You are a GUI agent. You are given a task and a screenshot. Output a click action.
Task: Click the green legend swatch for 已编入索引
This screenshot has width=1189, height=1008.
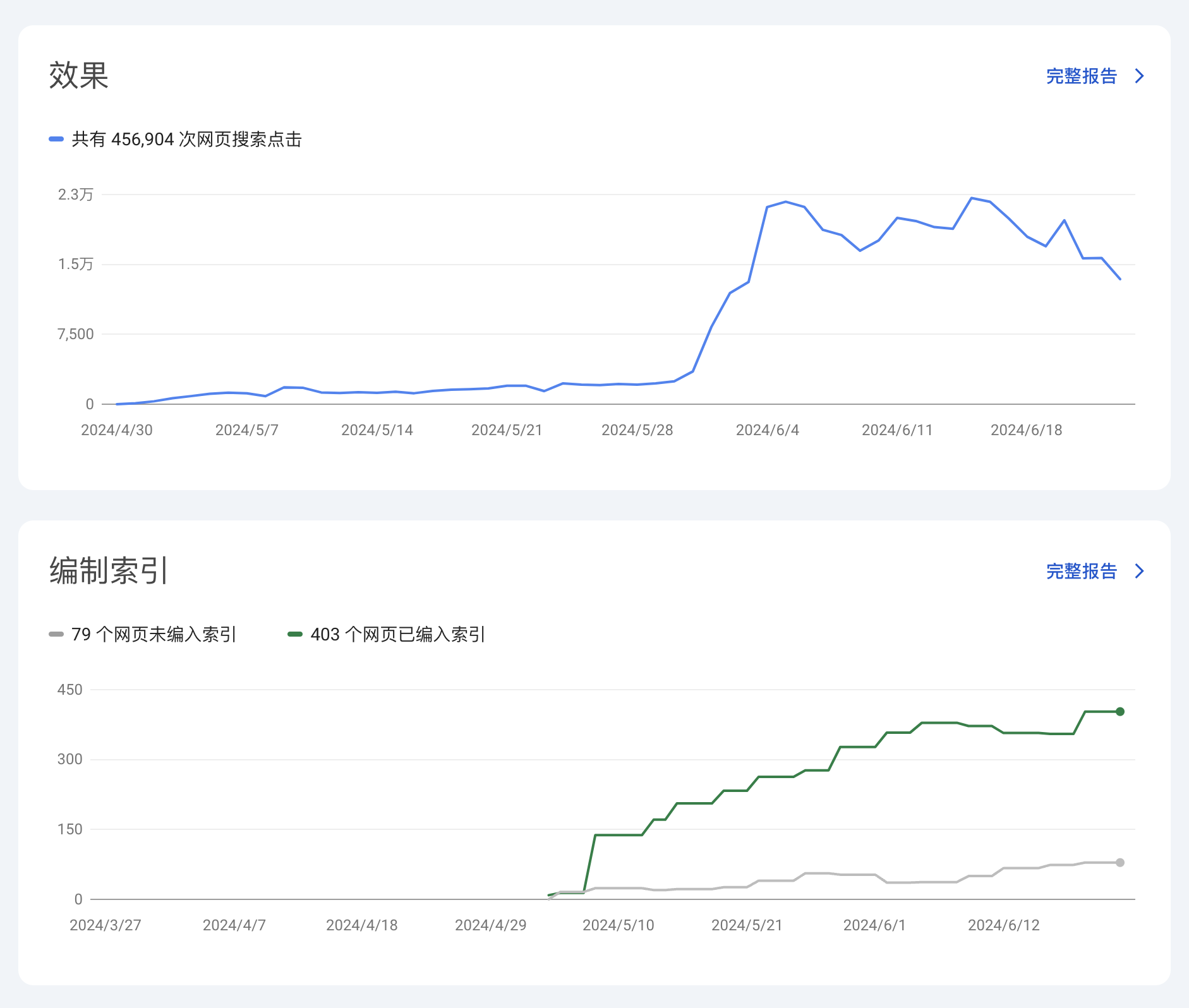(x=295, y=634)
